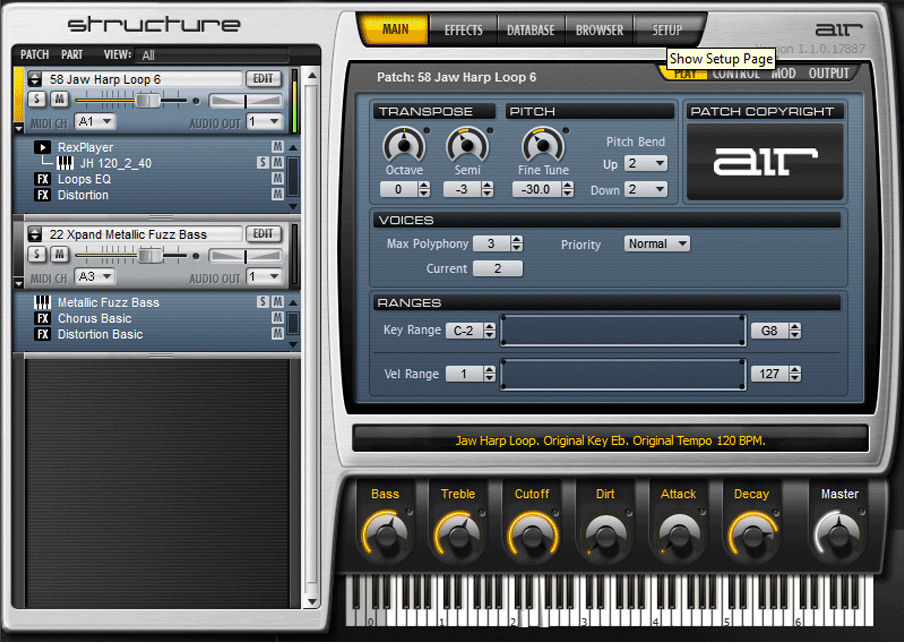Mute the Distortion Basic effect

click(x=278, y=335)
